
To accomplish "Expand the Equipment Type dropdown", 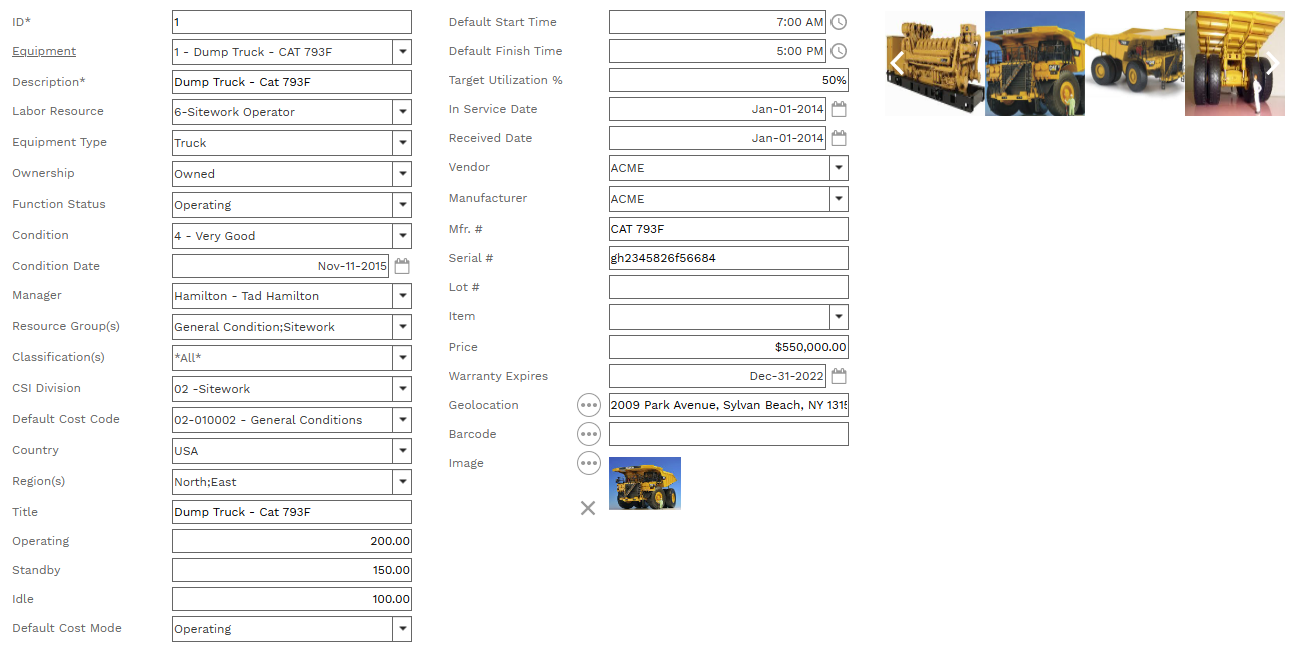I will pyautogui.click(x=402, y=143).
